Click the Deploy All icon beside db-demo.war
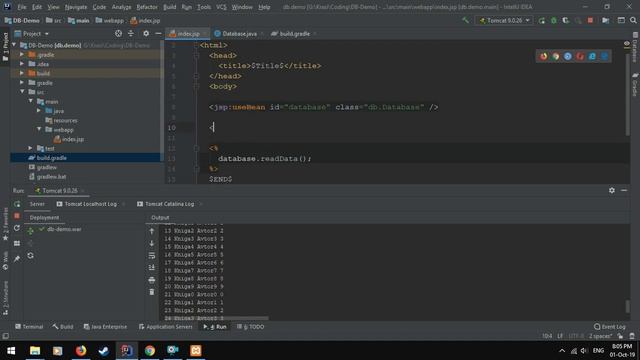 (x=31, y=231)
